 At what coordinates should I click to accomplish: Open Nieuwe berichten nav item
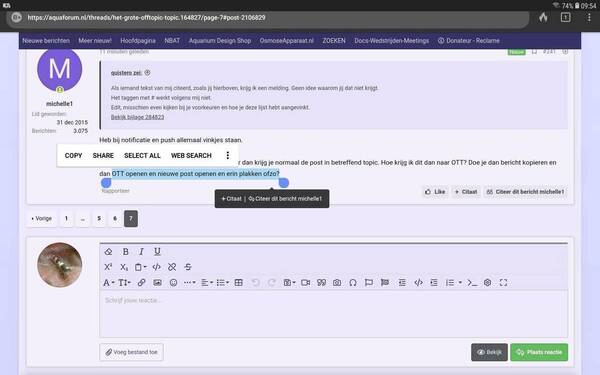pos(46,41)
